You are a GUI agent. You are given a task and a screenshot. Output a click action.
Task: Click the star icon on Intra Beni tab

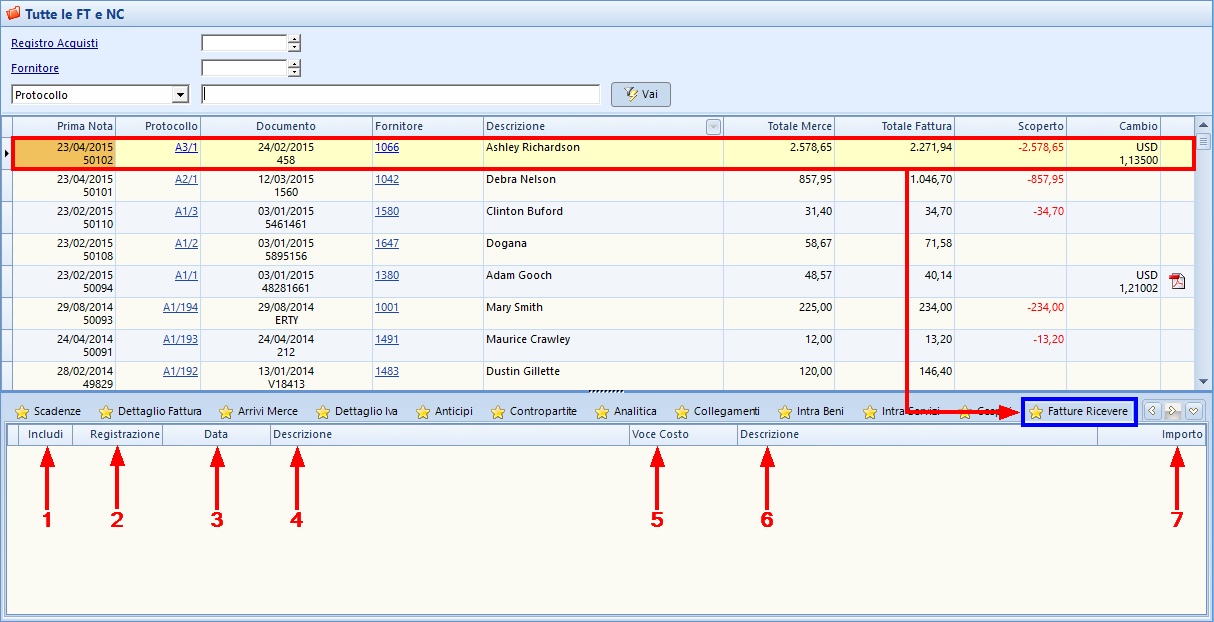[x=785, y=412]
